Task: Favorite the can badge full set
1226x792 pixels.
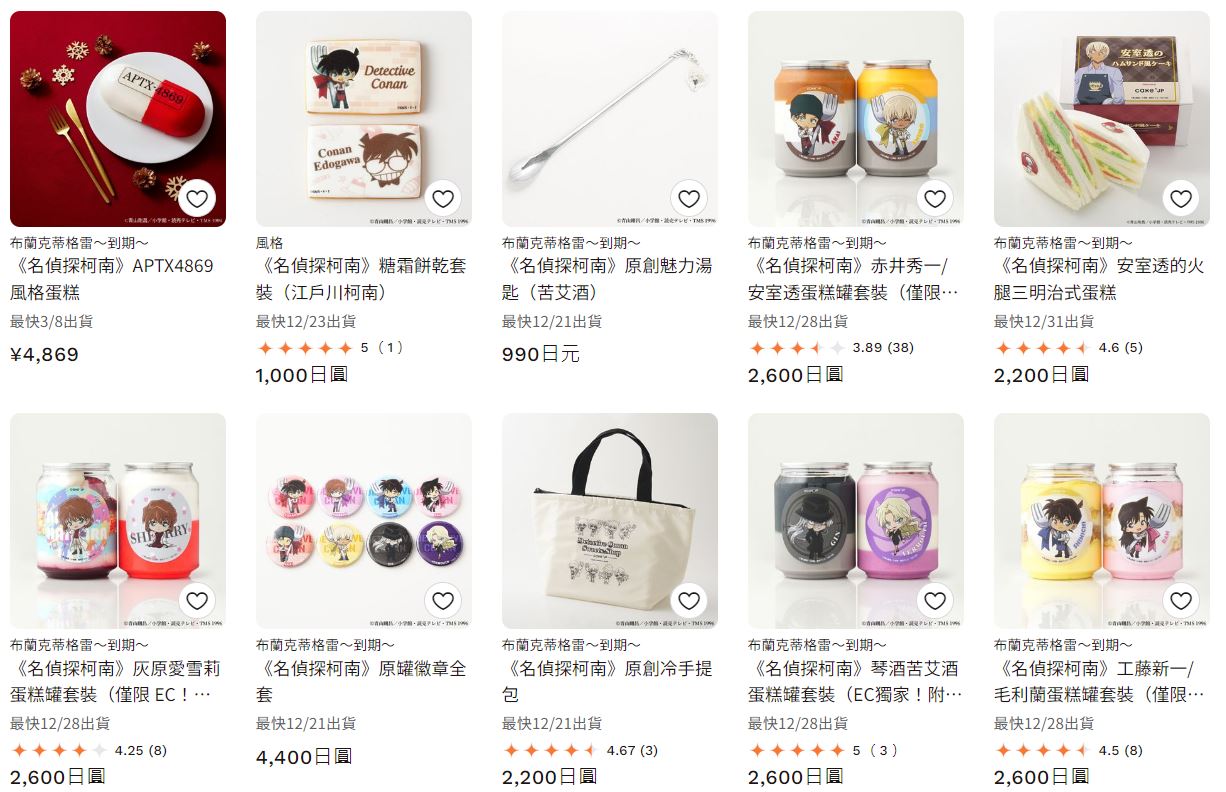Action: click(x=443, y=600)
